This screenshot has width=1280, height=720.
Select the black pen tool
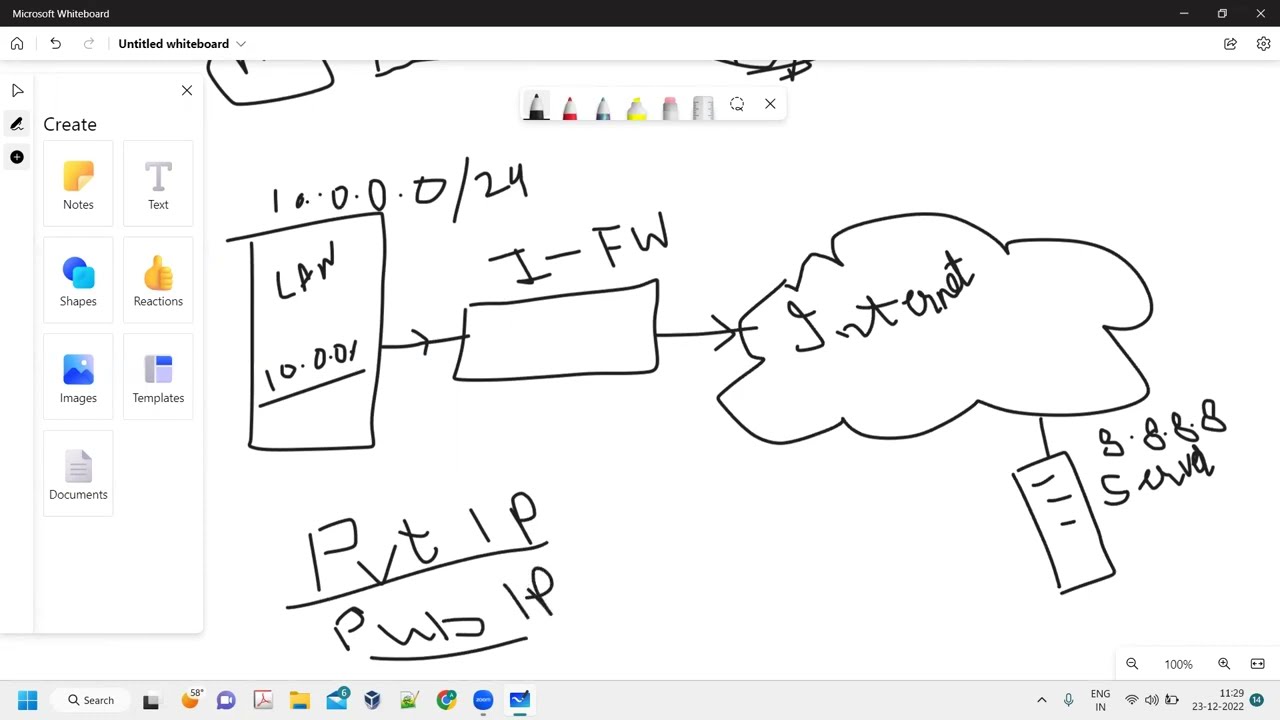(536, 105)
